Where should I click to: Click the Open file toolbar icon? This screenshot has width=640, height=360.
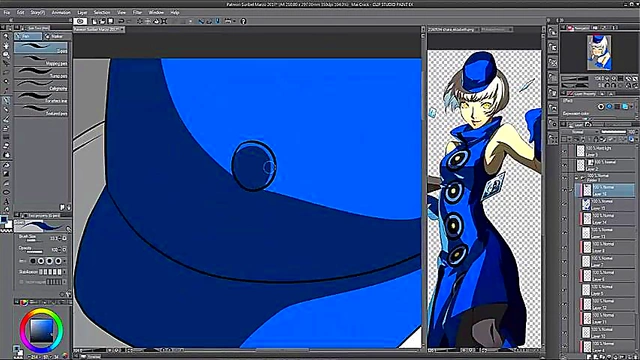point(102,21)
